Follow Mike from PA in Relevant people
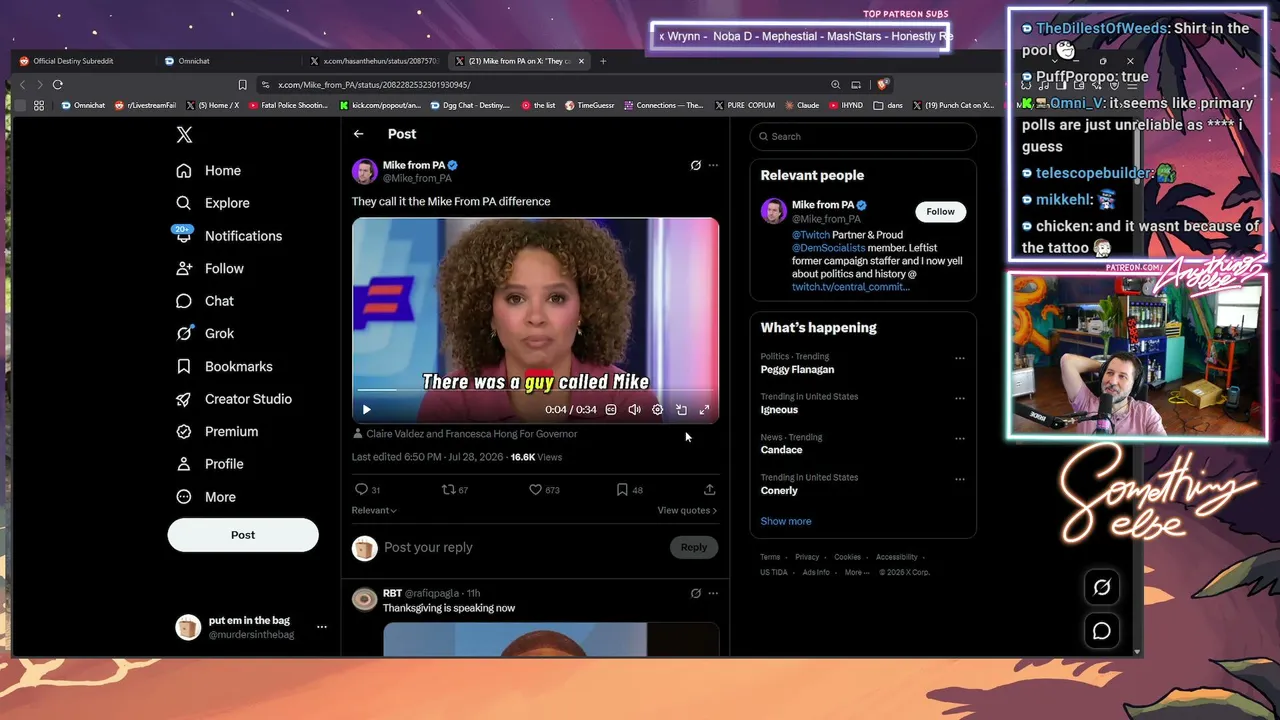The width and height of the screenshot is (1280, 720). [x=940, y=212]
